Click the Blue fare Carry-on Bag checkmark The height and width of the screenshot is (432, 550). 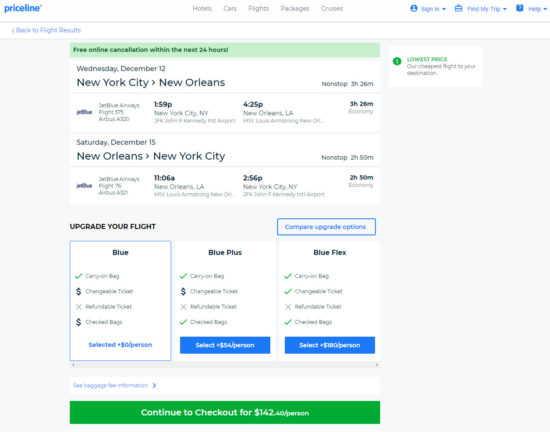point(79,276)
